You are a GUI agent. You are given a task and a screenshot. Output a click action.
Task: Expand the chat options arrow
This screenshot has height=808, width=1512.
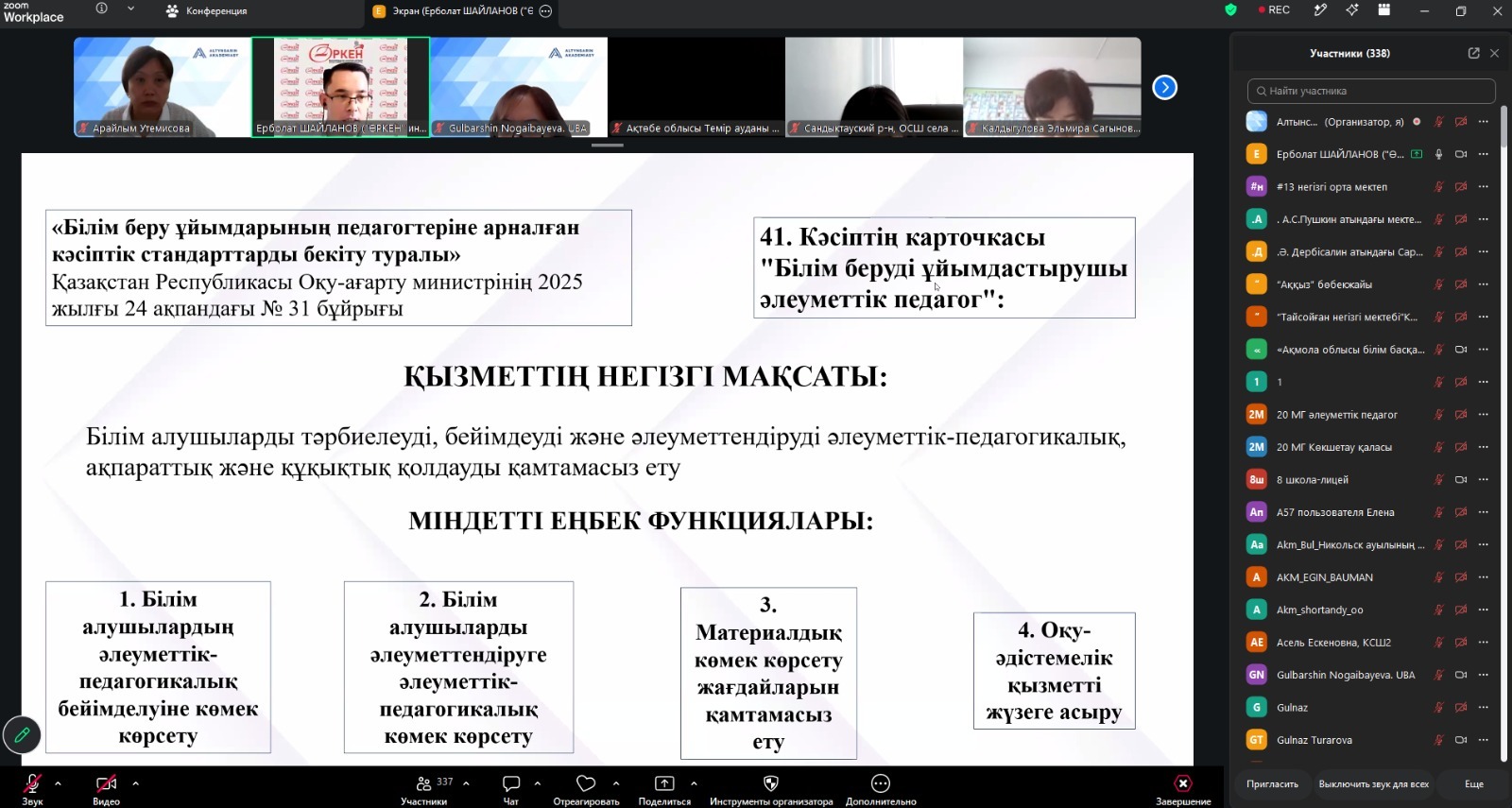point(538,783)
